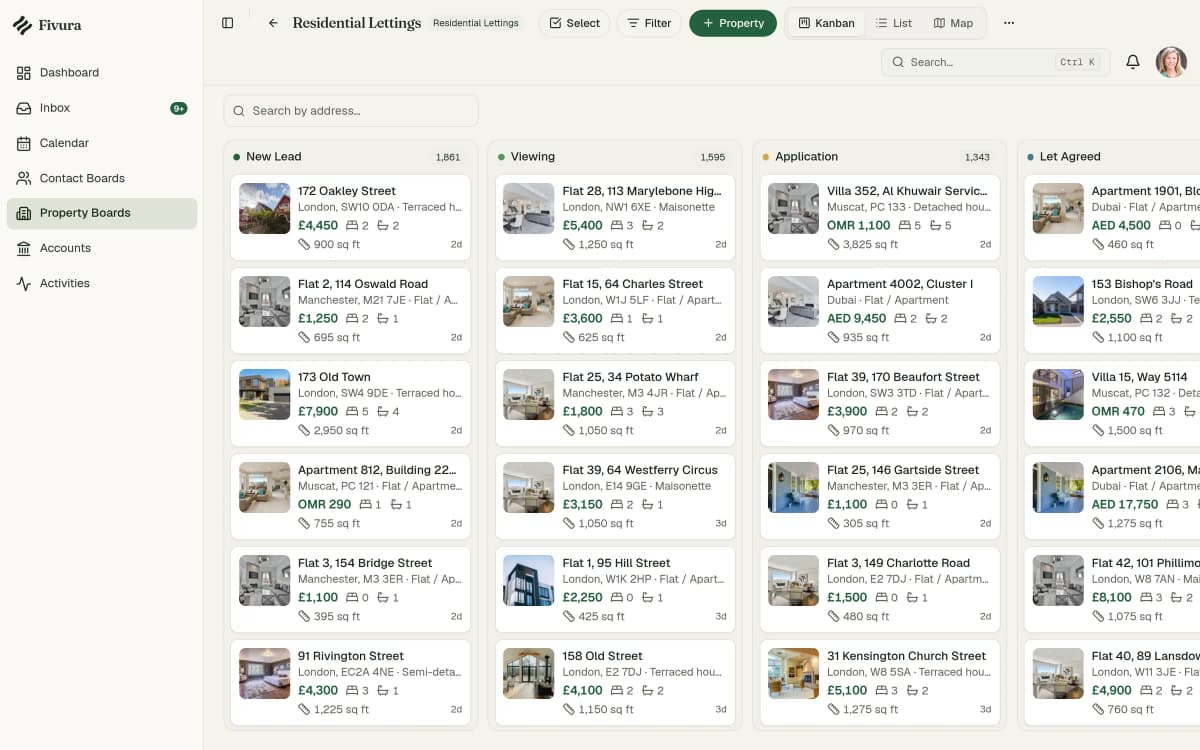Screen dimensions: 1200x750
Task: Click the Fivura logo icon
Action: click(22, 25)
